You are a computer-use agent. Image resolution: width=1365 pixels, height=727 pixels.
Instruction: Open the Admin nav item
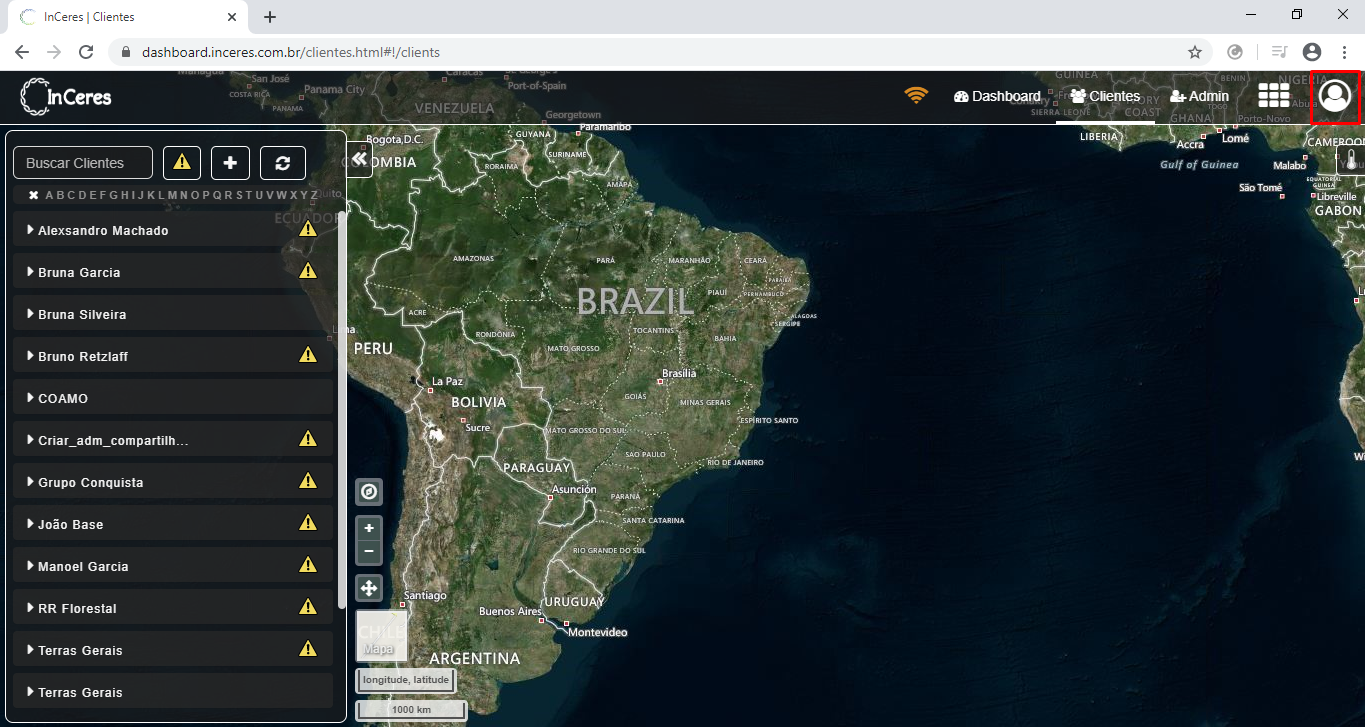tap(1199, 96)
